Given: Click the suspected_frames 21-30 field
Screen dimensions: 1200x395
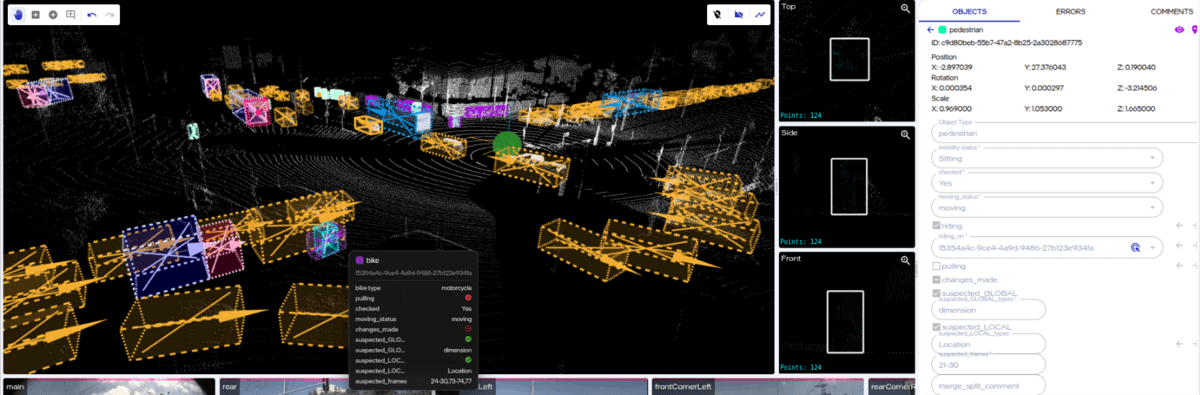Looking at the screenshot, I should click(x=988, y=365).
